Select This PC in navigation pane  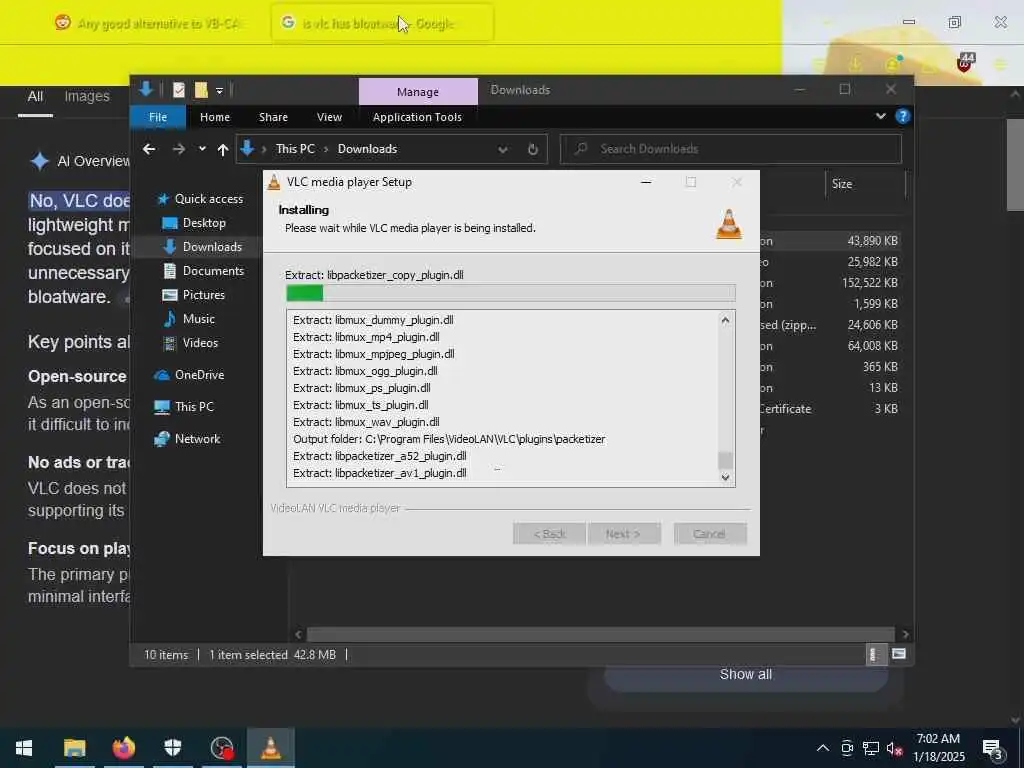point(194,406)
